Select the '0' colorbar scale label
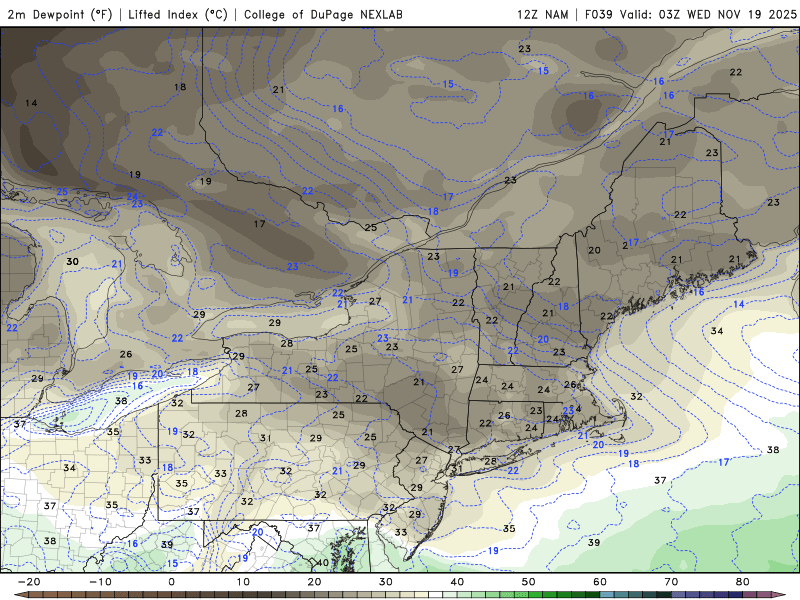Screen dimensions: 800x600 coord(171,582)
